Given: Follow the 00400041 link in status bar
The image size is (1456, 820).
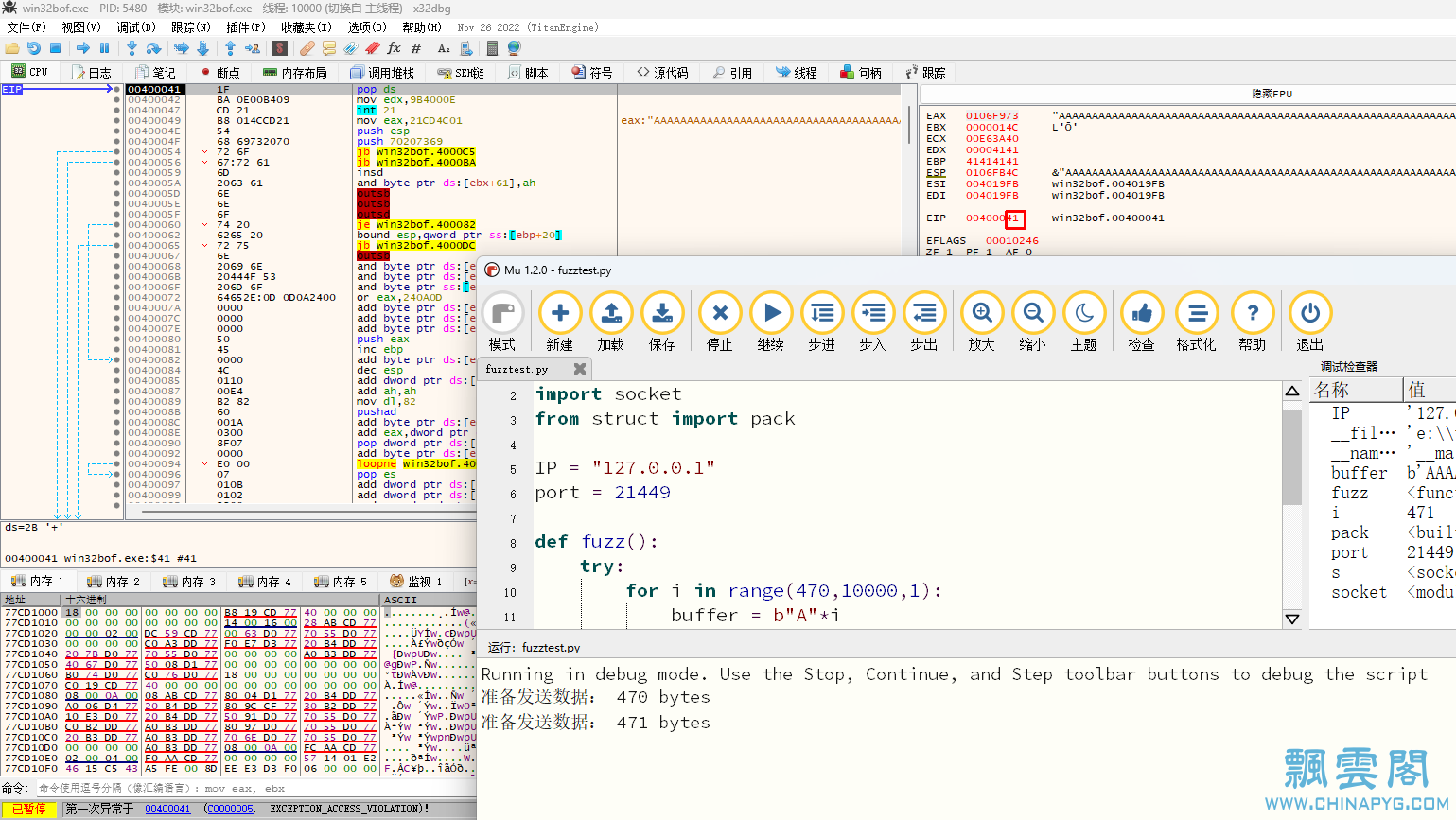Looking at the screenshot, I should pos(167,809).
